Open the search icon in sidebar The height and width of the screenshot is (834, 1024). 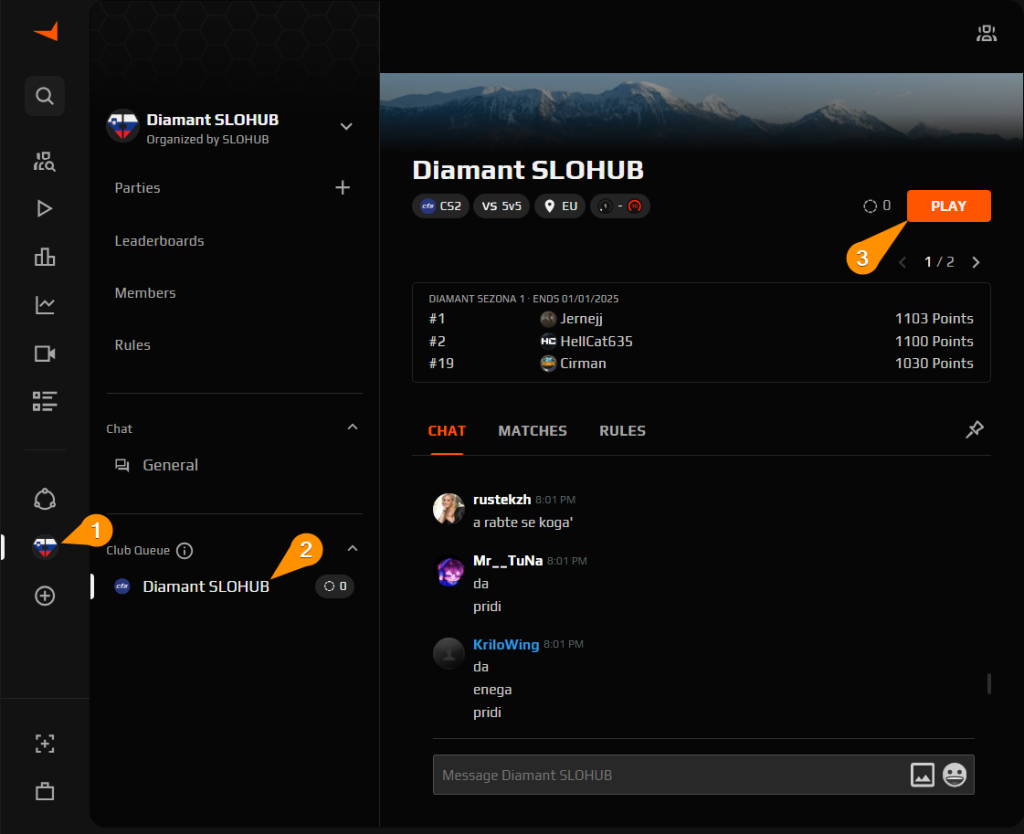pos(44,96)
